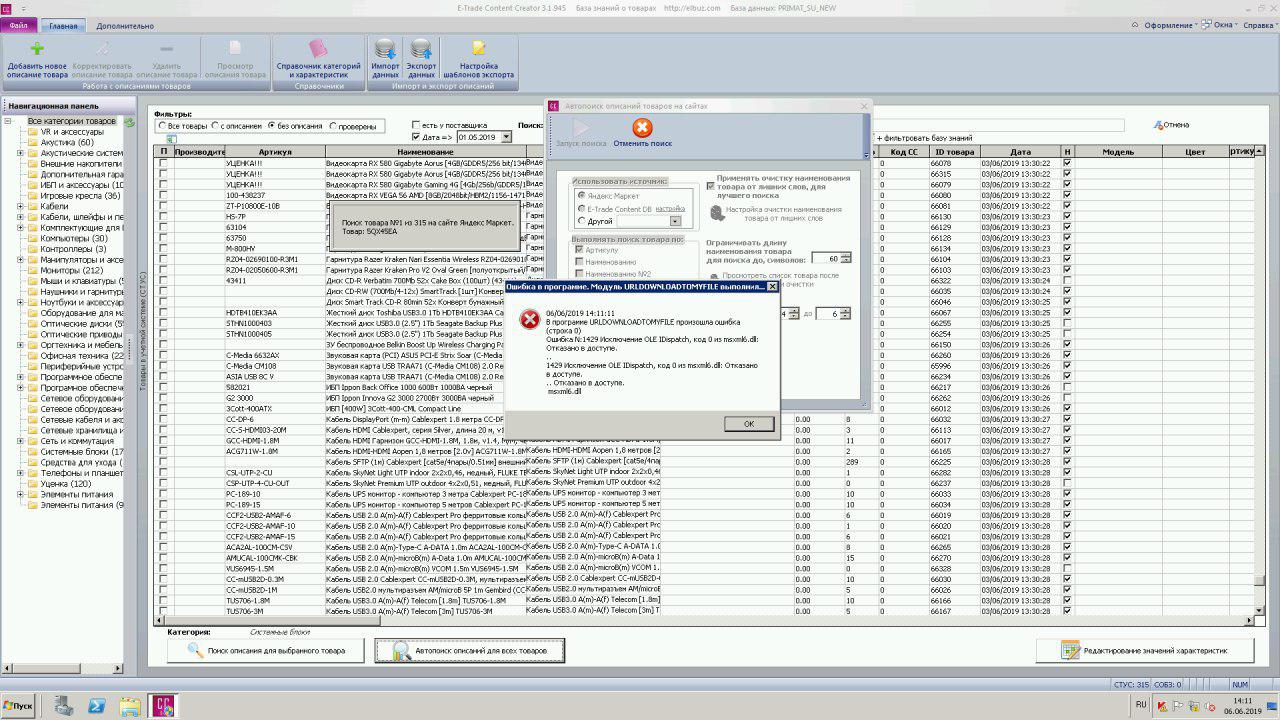
Task: Click the 'настройка' link next to E-Trade Content DB
Action: click(670, 208)
